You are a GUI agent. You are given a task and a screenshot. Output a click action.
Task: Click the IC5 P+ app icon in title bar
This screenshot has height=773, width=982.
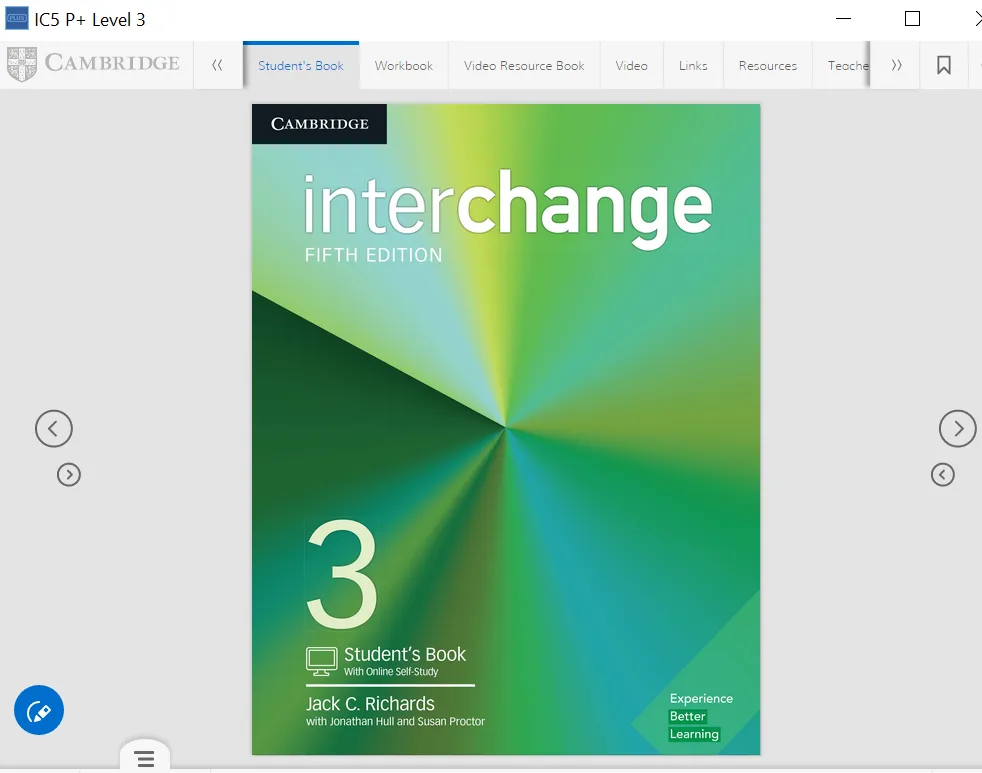(17, 19)
